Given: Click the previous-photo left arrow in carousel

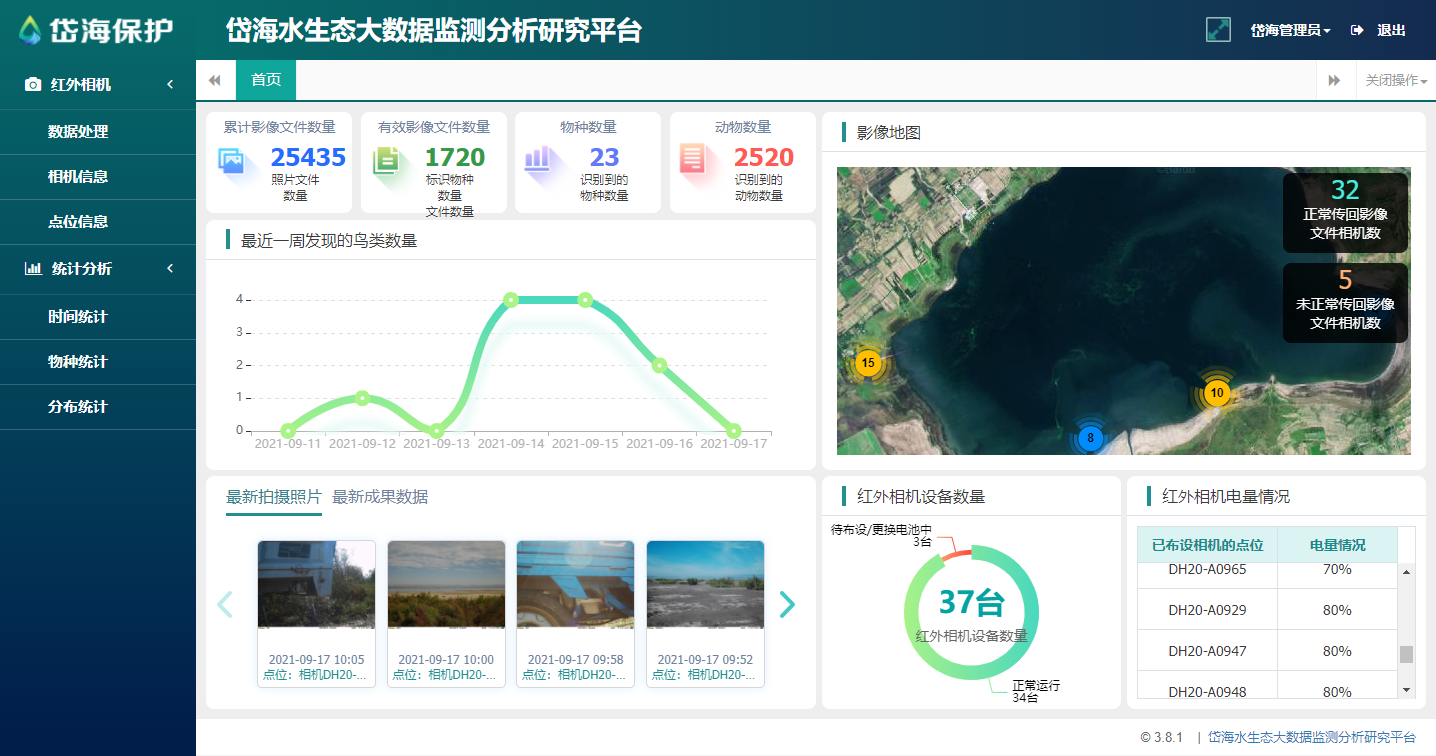Looking at the screenshot, I should coord(225,604).
